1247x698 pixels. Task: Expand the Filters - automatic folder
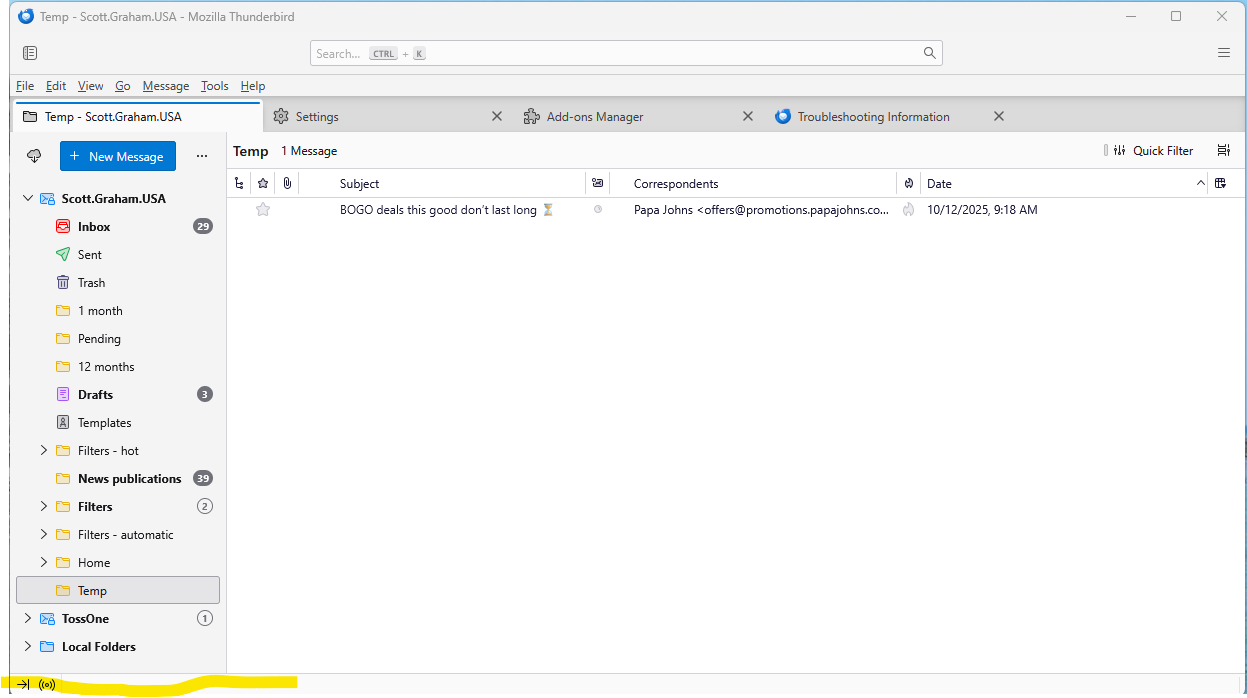[44, 535]
